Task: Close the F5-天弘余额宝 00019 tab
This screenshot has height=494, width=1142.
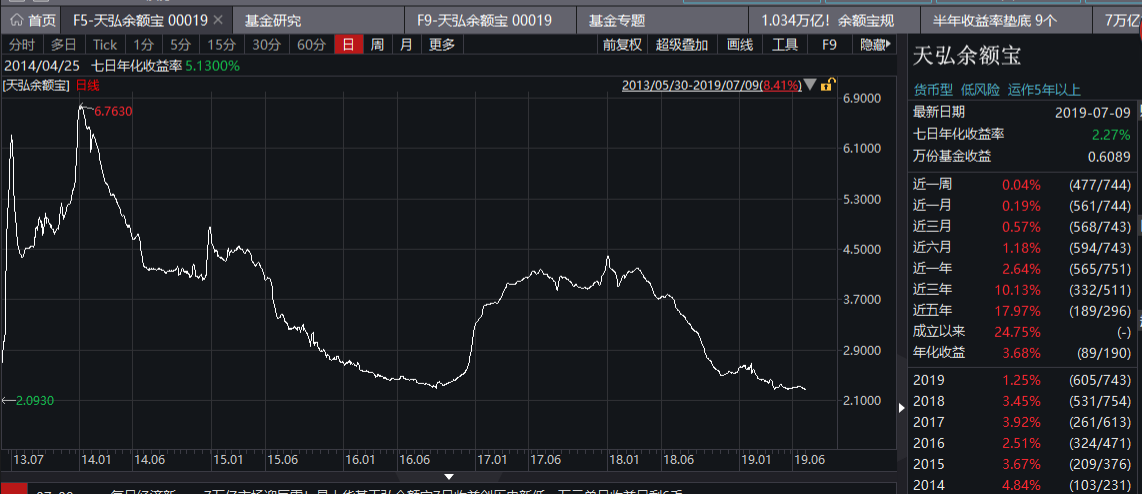Action: tap(218, 20)
